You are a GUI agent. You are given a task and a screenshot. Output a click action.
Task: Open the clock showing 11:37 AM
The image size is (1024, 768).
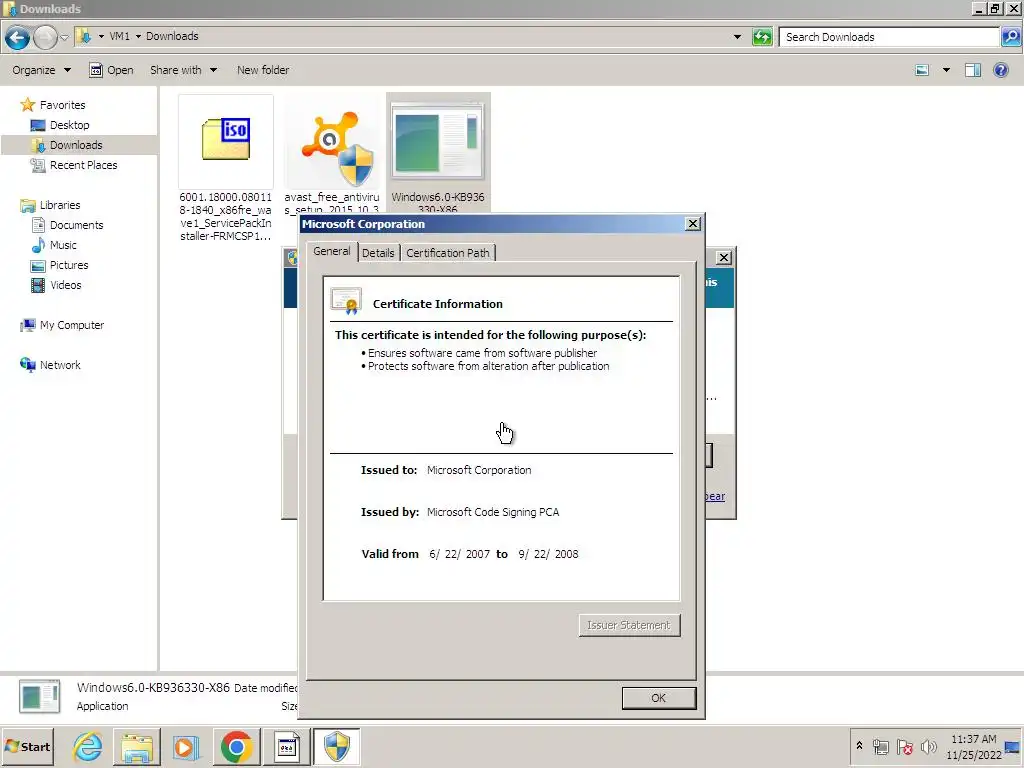pyautogui.click(x=974, y=746)
